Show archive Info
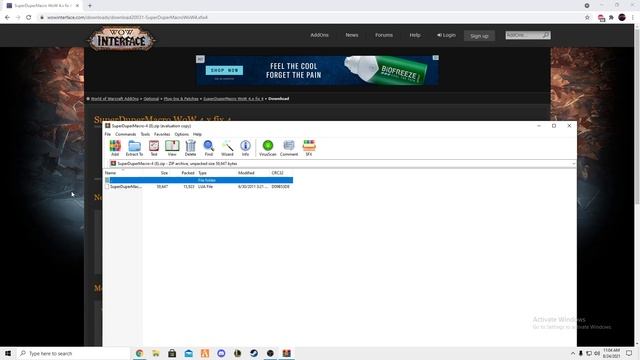The width and height of the screenshot is (640, 360). [245, 148]
